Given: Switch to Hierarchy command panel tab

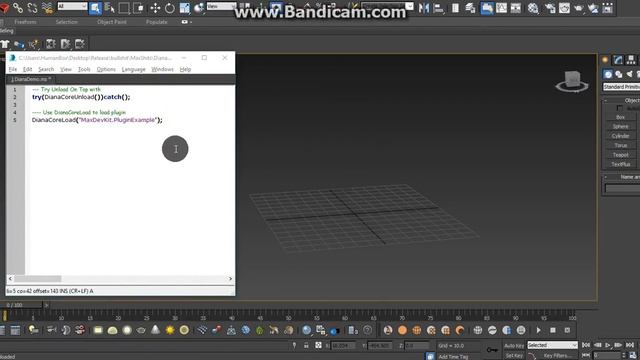Looking at the screenshot, I should [631, 60].
